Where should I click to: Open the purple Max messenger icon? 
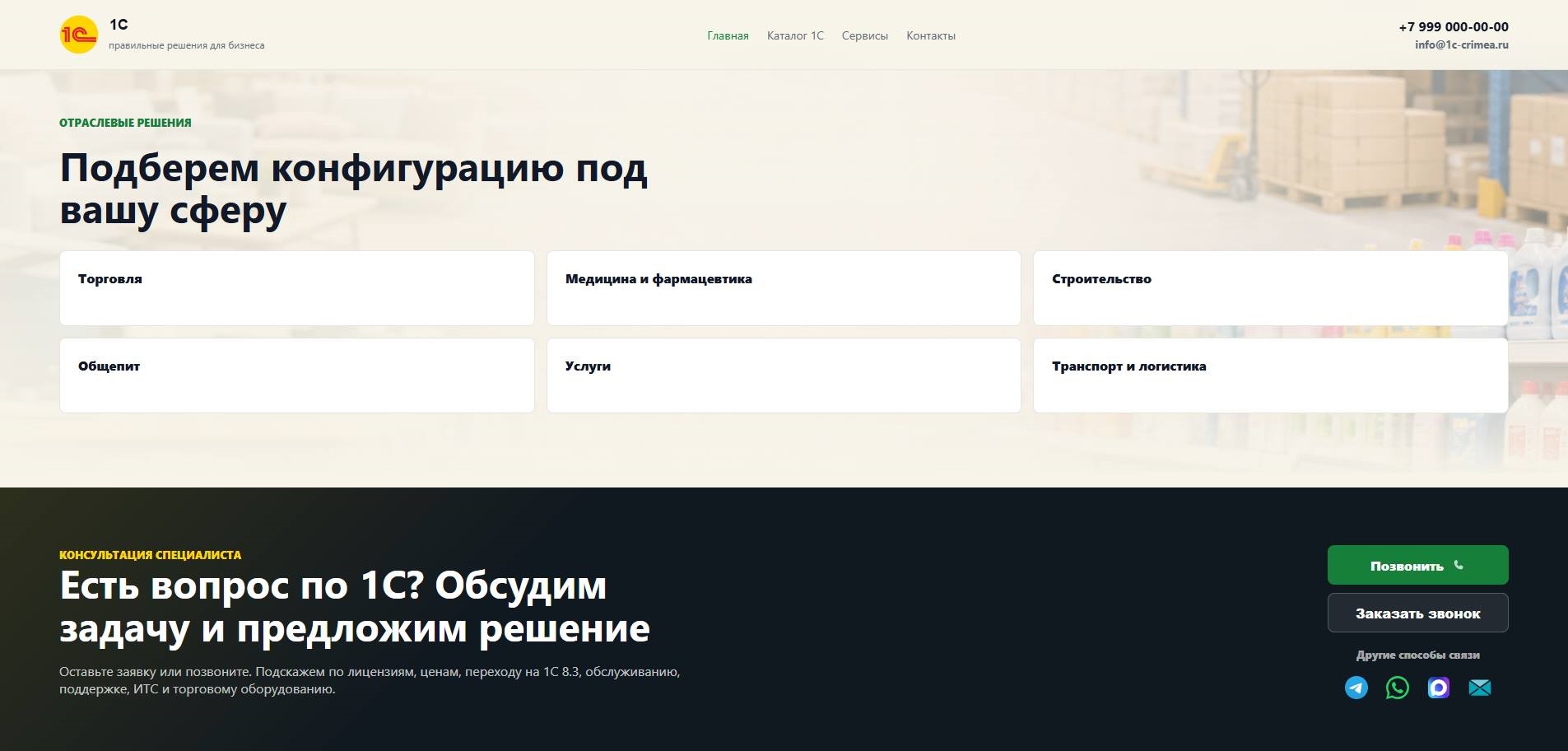1439,688
